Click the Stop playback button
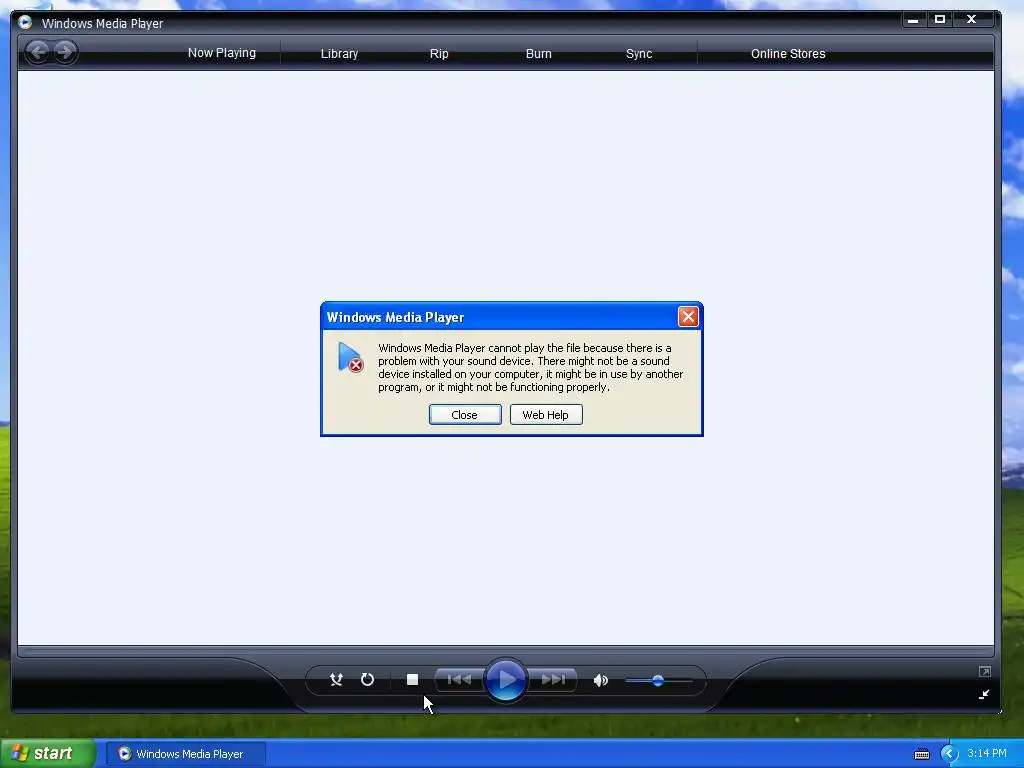This screenshot has height=768, width=1024. pos(412,680)
